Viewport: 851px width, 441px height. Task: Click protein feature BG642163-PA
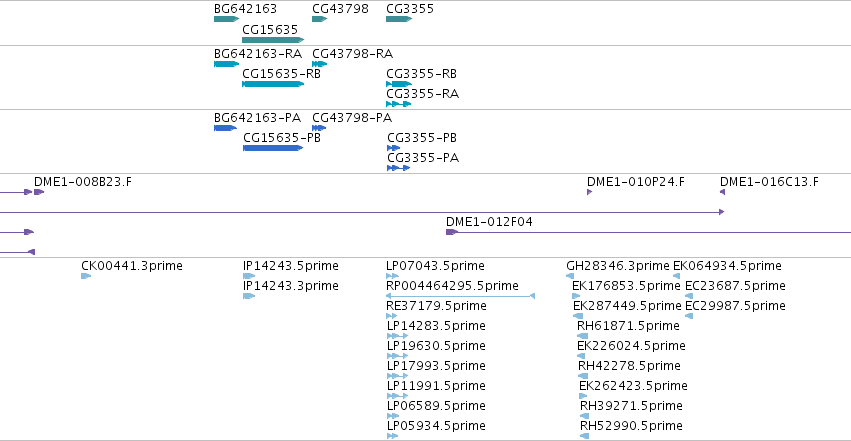(x=225, y=128)
